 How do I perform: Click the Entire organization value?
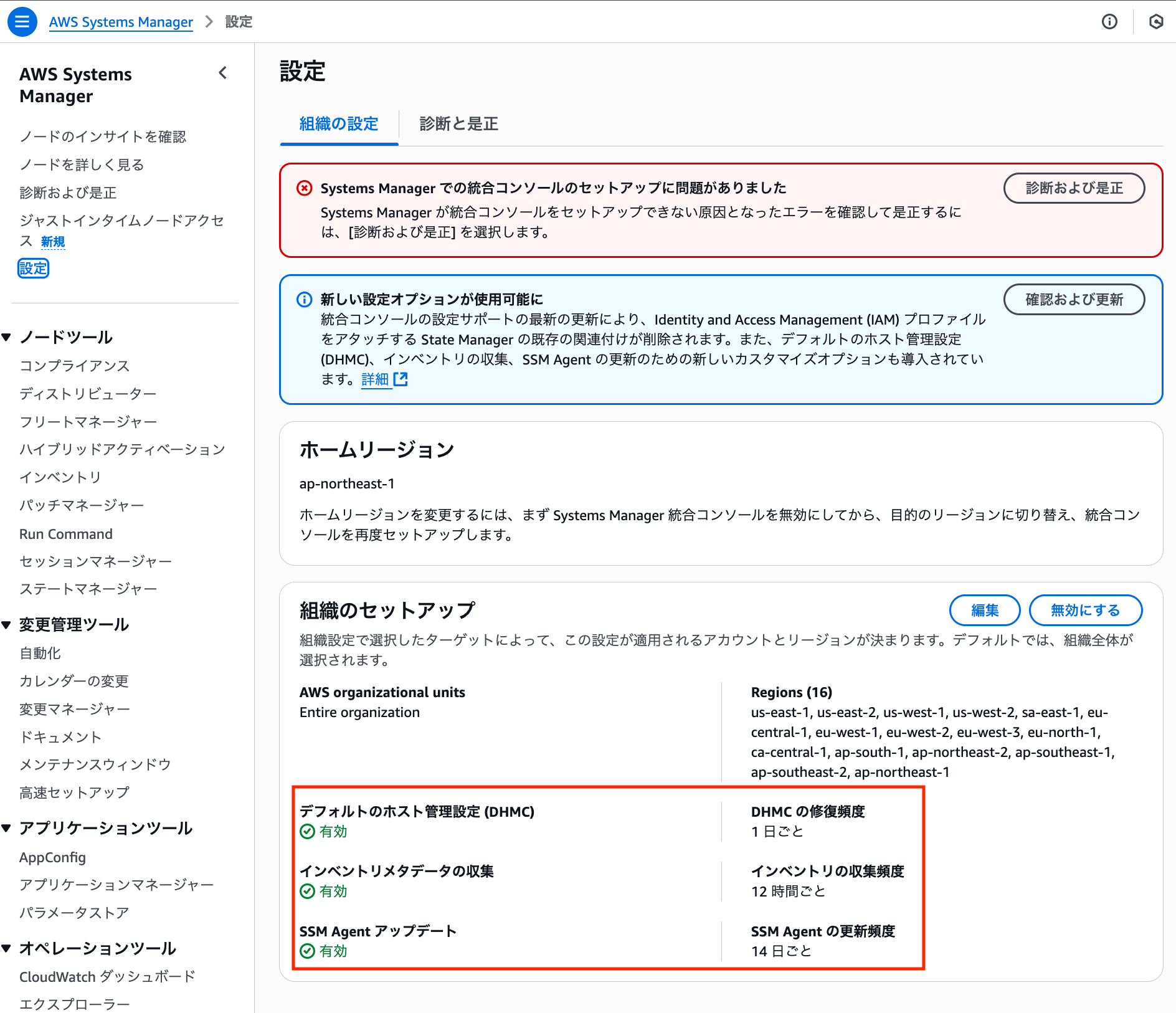coord(359,713)
